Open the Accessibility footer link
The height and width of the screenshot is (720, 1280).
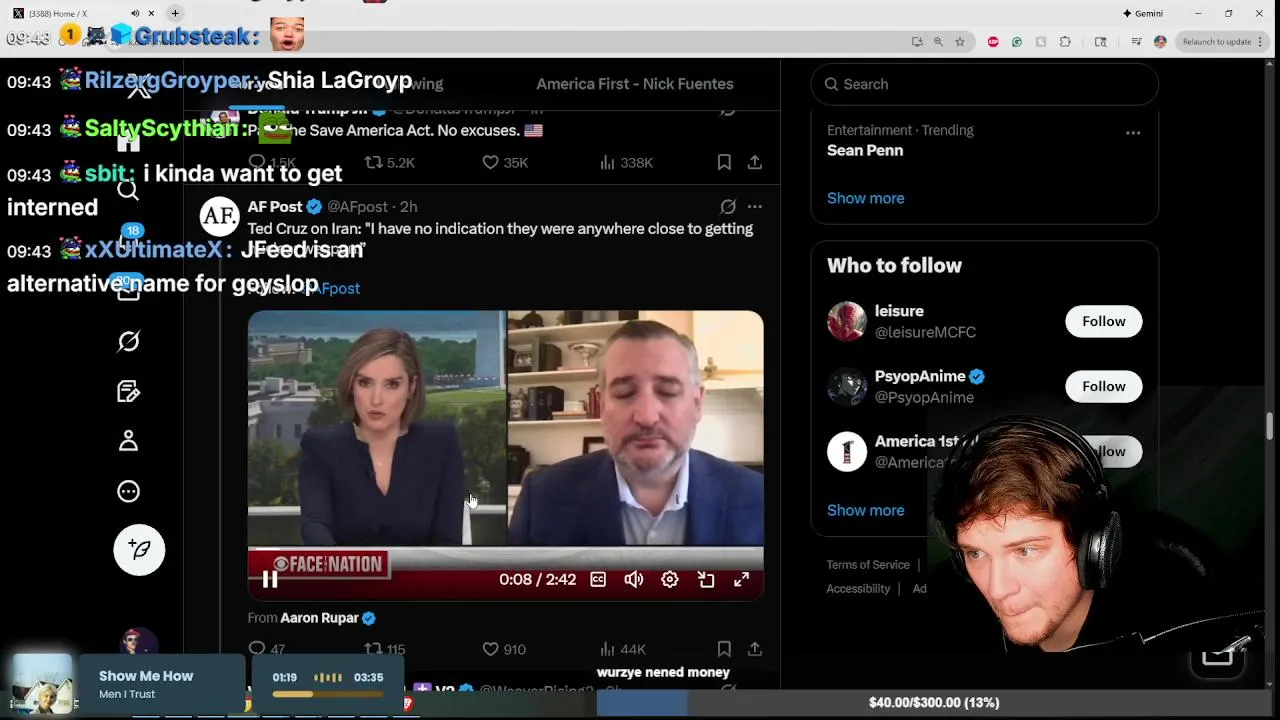858,589
